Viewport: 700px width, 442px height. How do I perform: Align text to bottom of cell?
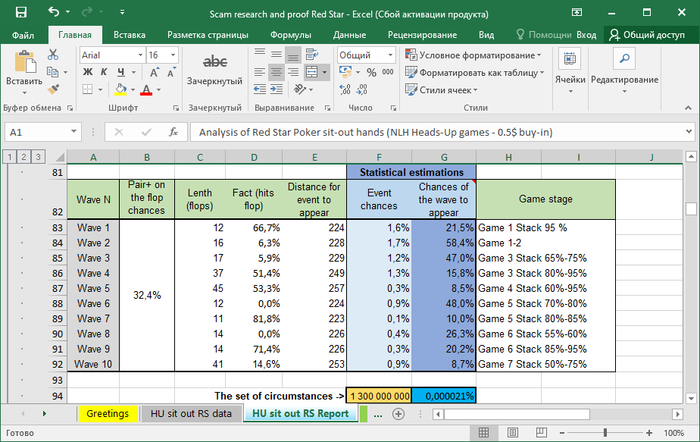click(x=293, y=54)
